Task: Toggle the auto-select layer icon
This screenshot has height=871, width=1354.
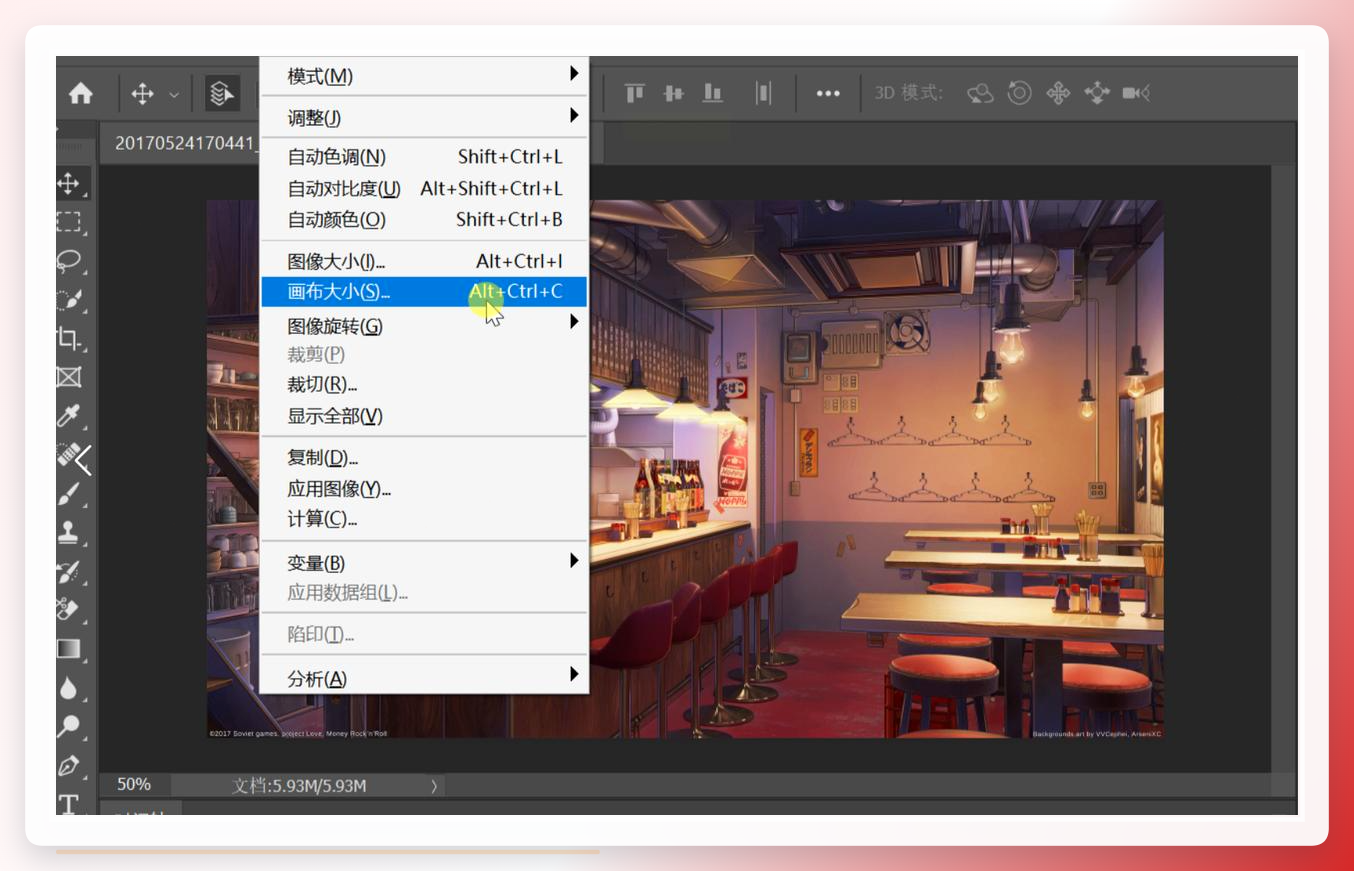Action: pyautogui.click(x=222, y=93)
